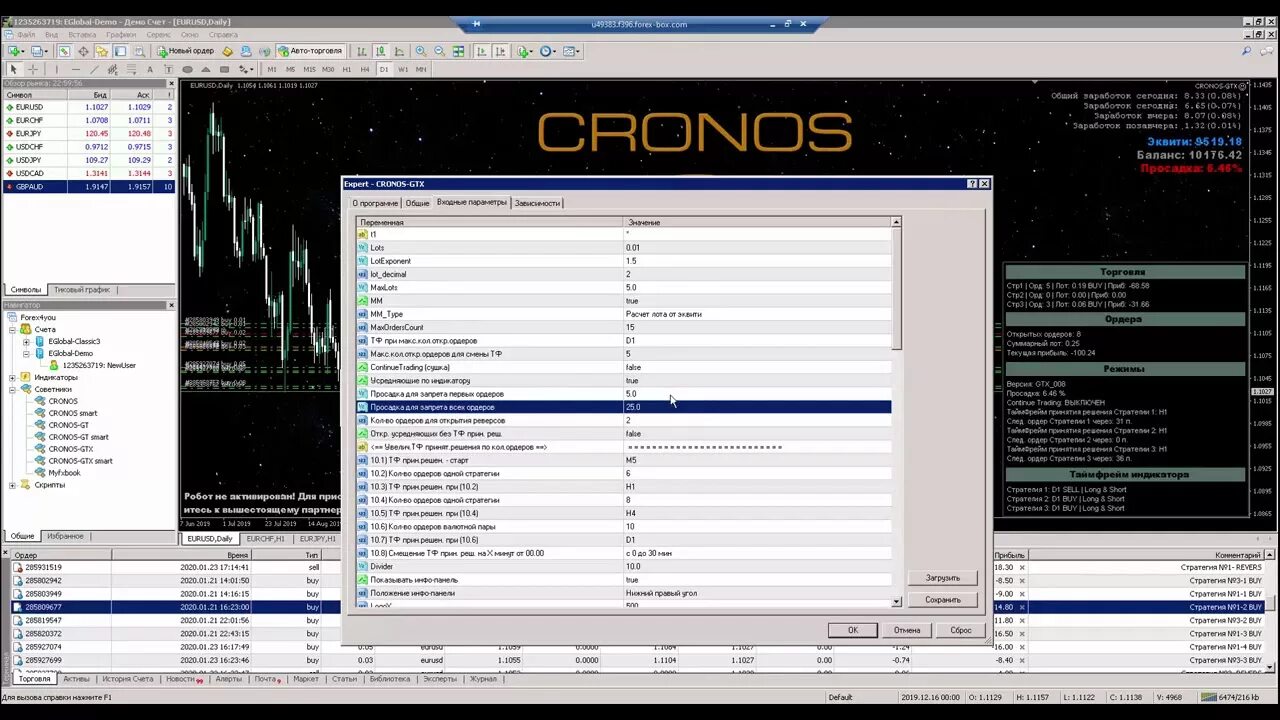Screen dimensions: 1280x720
Task: Select the GBPAUD row in Market Watch
Action: tap(88, 187)
